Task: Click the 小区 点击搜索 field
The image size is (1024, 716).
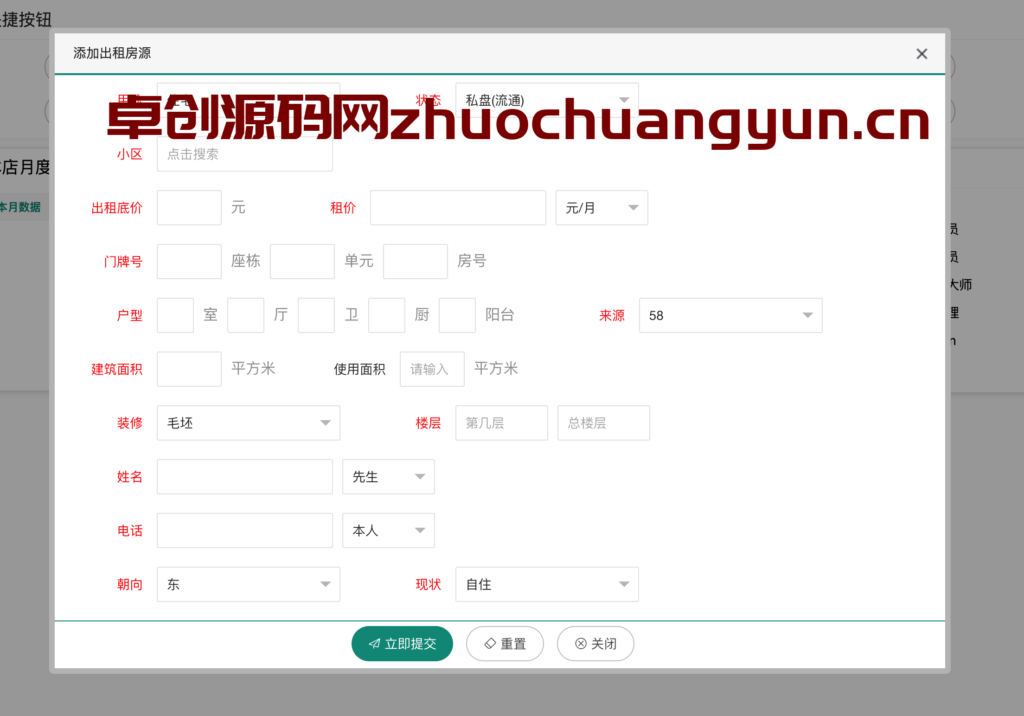Action: pos(245,154)
